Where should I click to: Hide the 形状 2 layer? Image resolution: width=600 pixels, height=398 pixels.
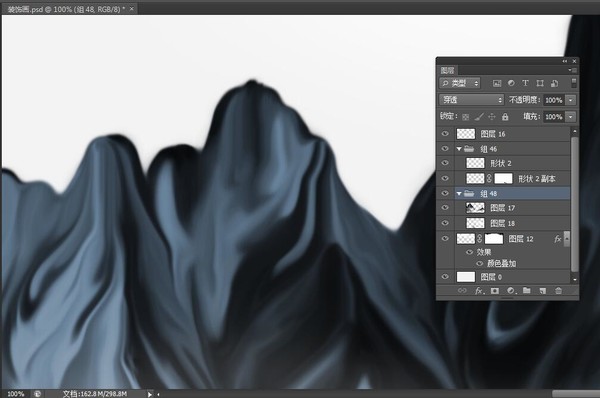(445, 163)
